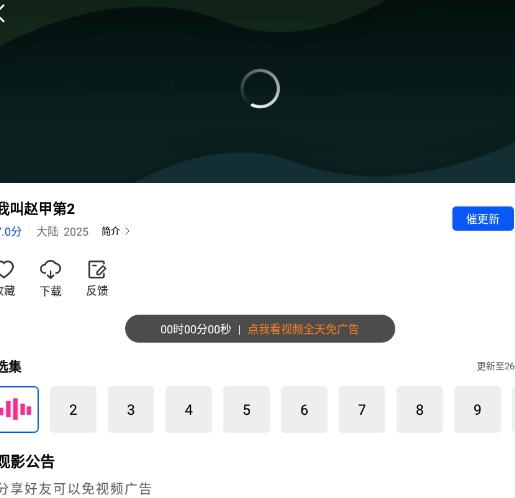This screenshot has height=498, width=515.
Task: Expand the 简介 chevron
Action: (x=127, y=231)
